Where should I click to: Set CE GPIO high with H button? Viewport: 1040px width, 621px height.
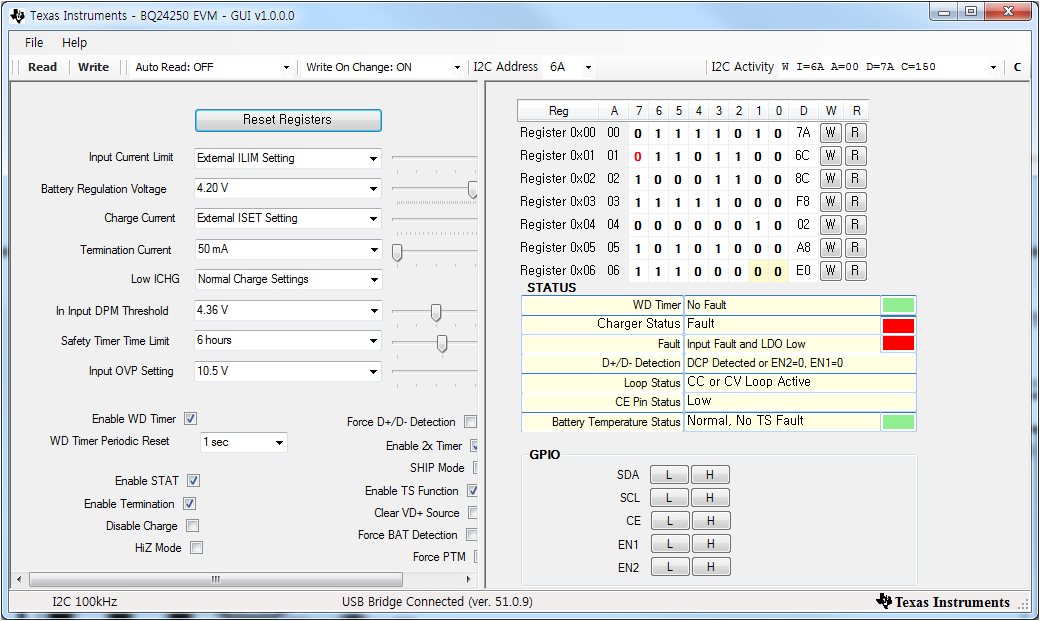click(x=710, y=521)
